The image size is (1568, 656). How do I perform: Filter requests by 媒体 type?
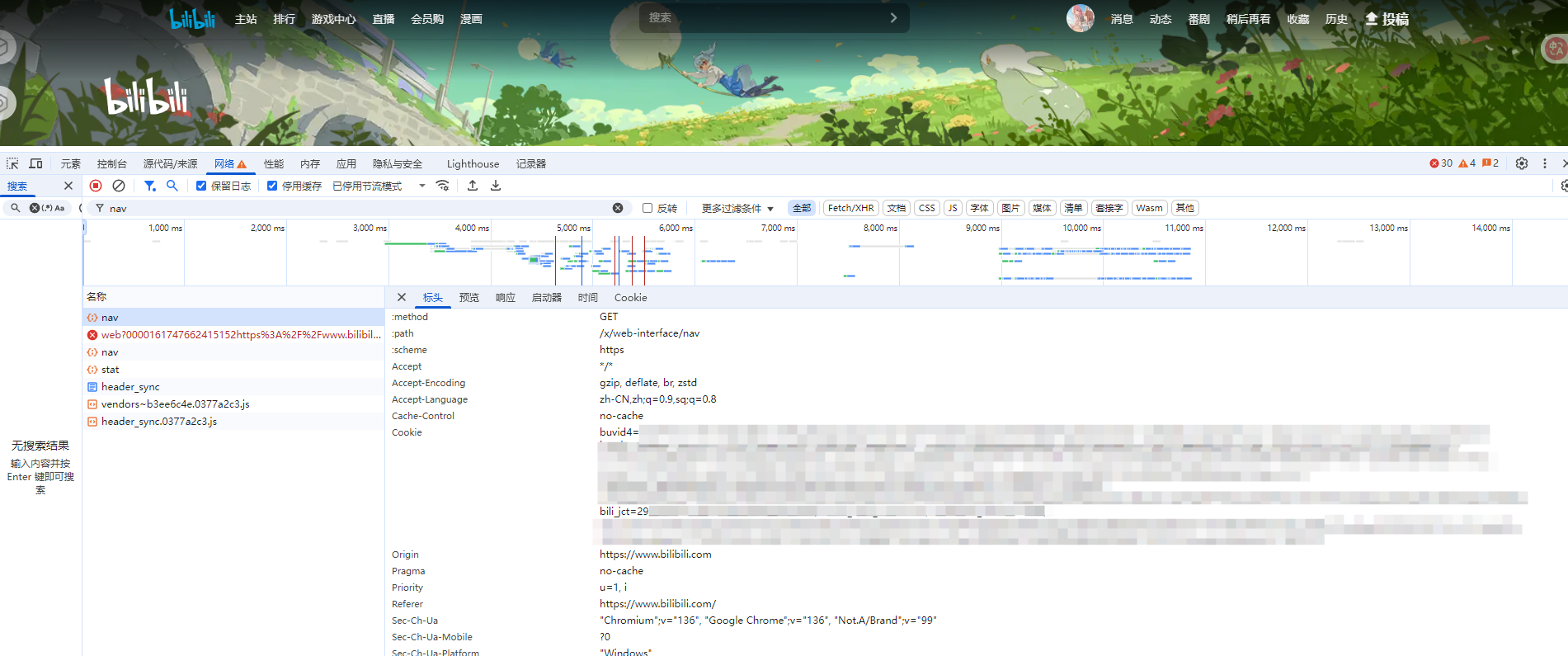[1043, 208]
